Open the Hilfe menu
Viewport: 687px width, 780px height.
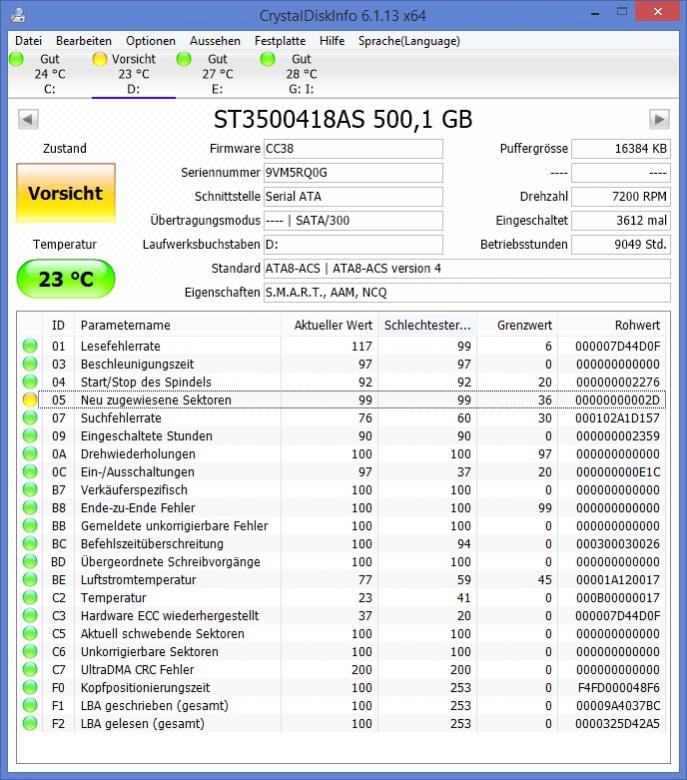tap(332, 41)
